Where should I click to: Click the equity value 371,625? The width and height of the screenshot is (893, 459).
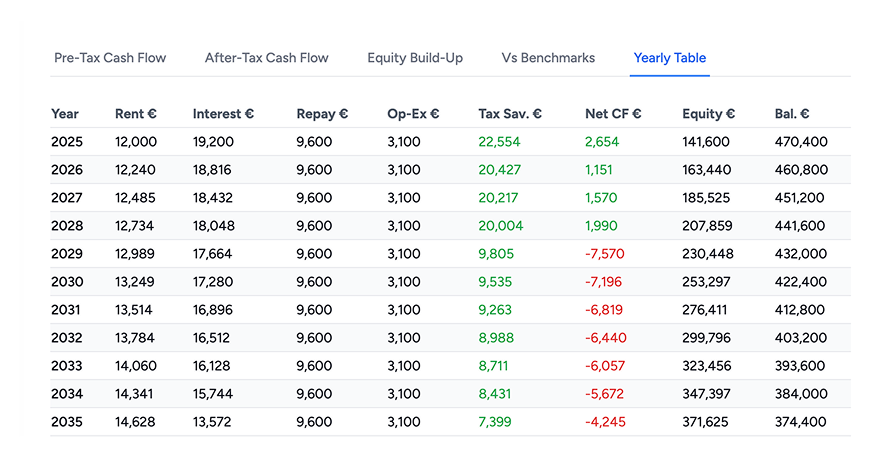[x=706, y=422]
